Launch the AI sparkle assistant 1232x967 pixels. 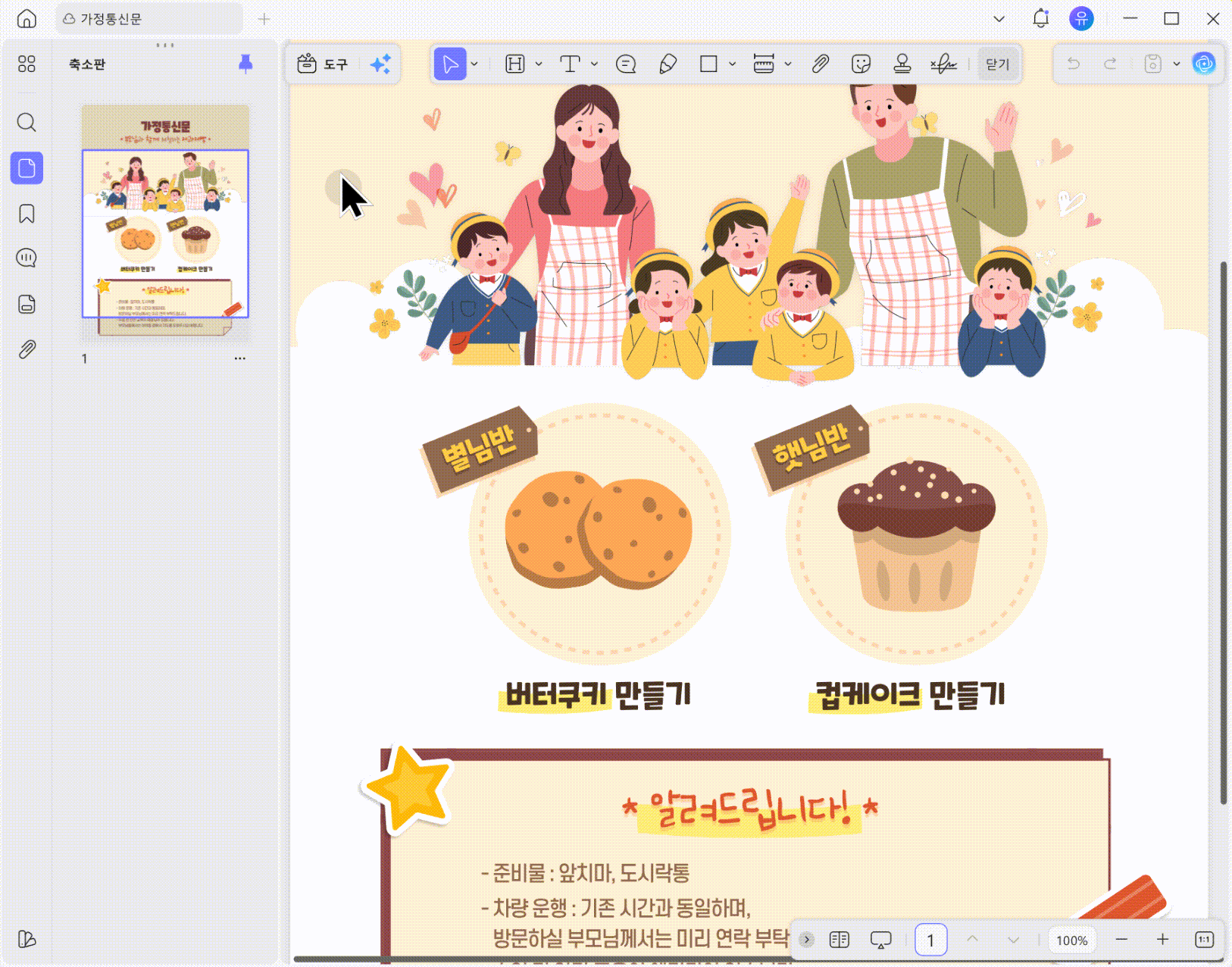point(381,64)
